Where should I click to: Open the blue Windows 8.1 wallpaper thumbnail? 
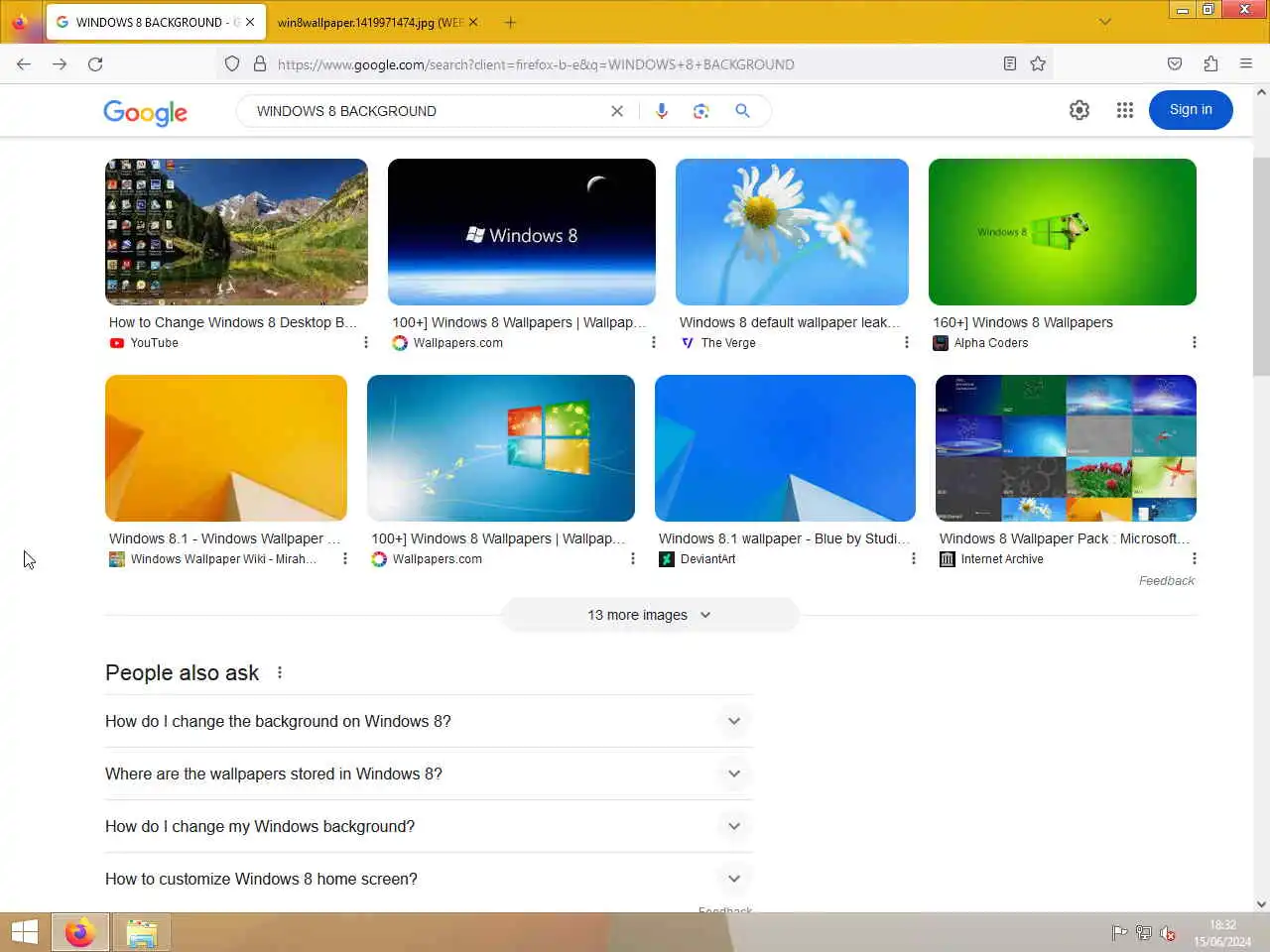pos(785,448)
